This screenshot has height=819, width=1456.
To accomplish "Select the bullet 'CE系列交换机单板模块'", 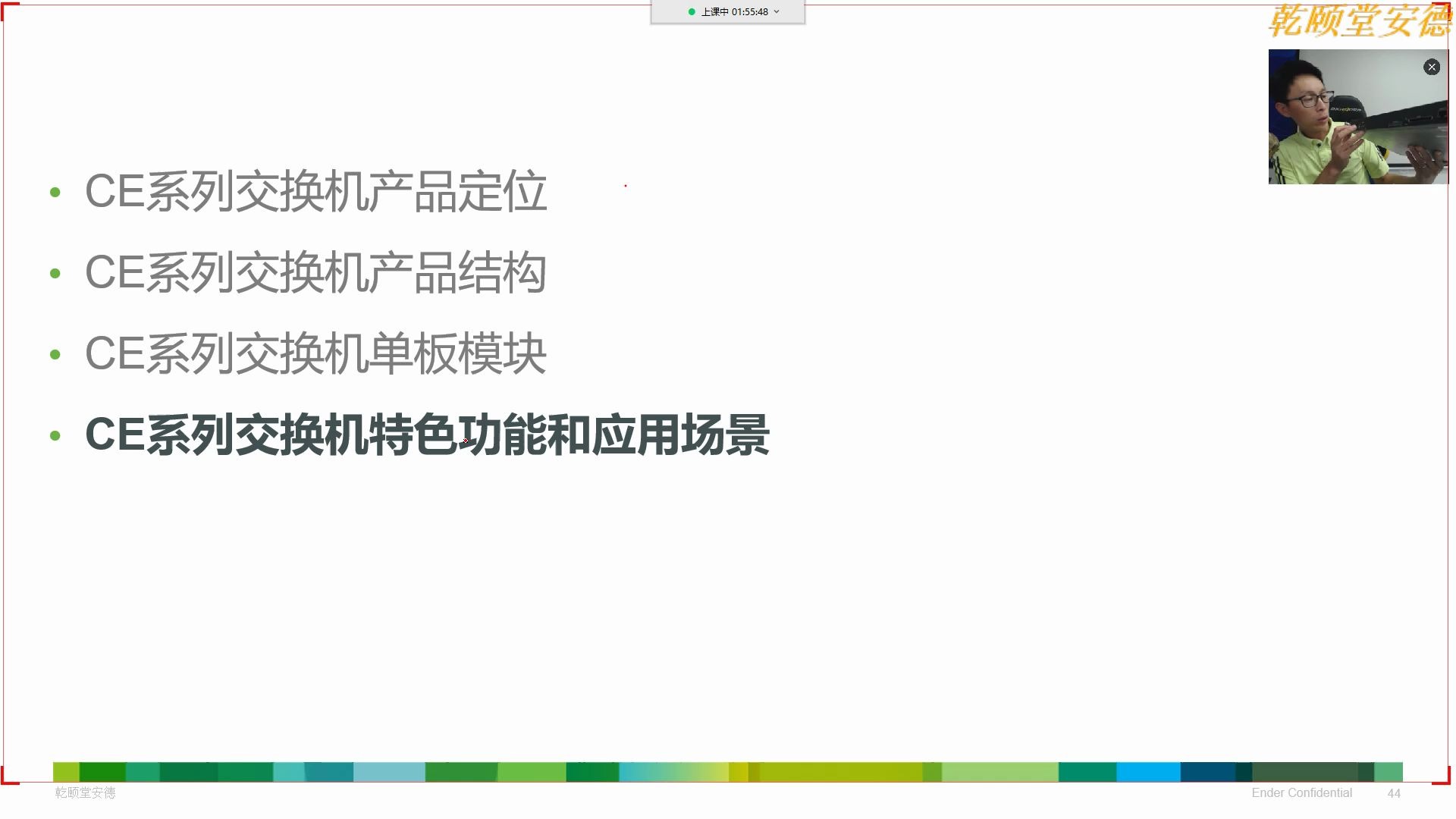I will coord(315,354).
